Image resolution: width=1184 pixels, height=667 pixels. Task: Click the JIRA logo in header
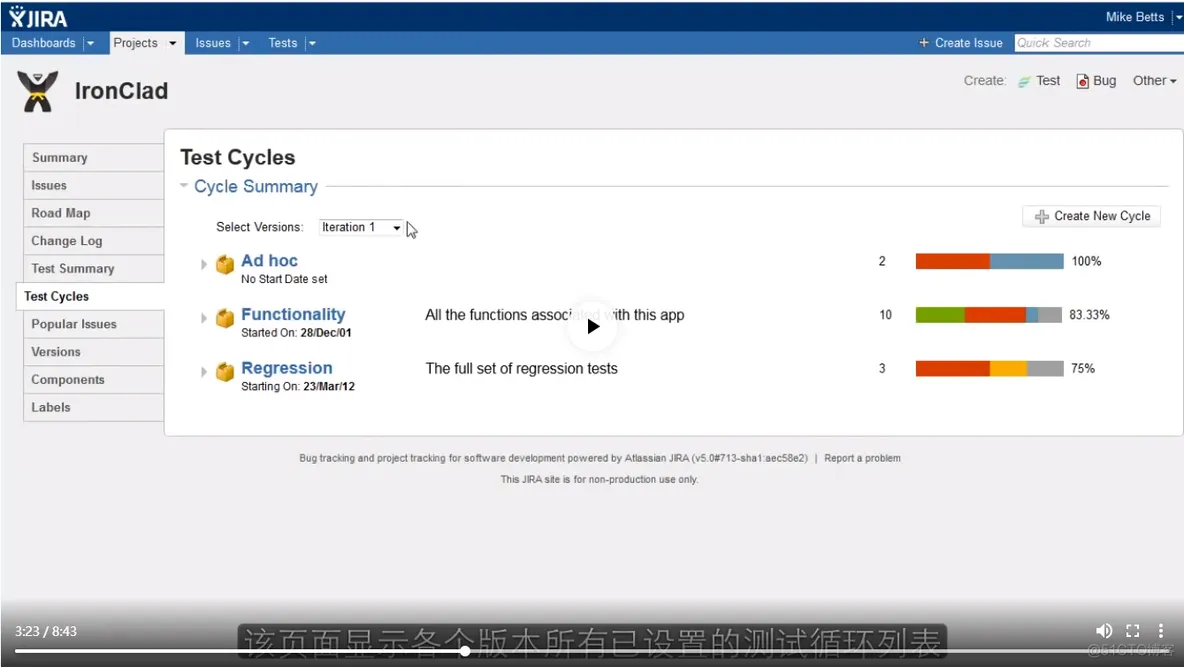click(x=38, y=17)
